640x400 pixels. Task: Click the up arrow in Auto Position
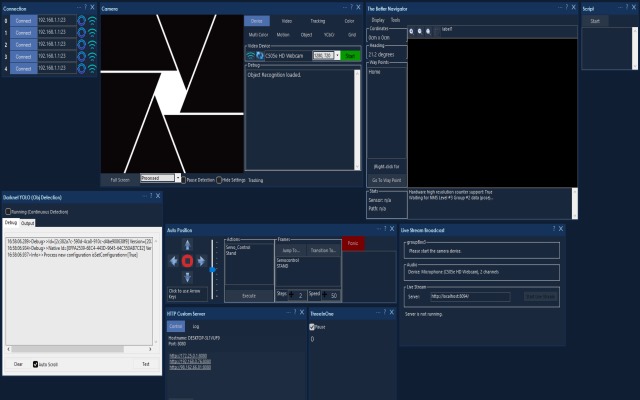pyautogui.click(x=187, y=245)
